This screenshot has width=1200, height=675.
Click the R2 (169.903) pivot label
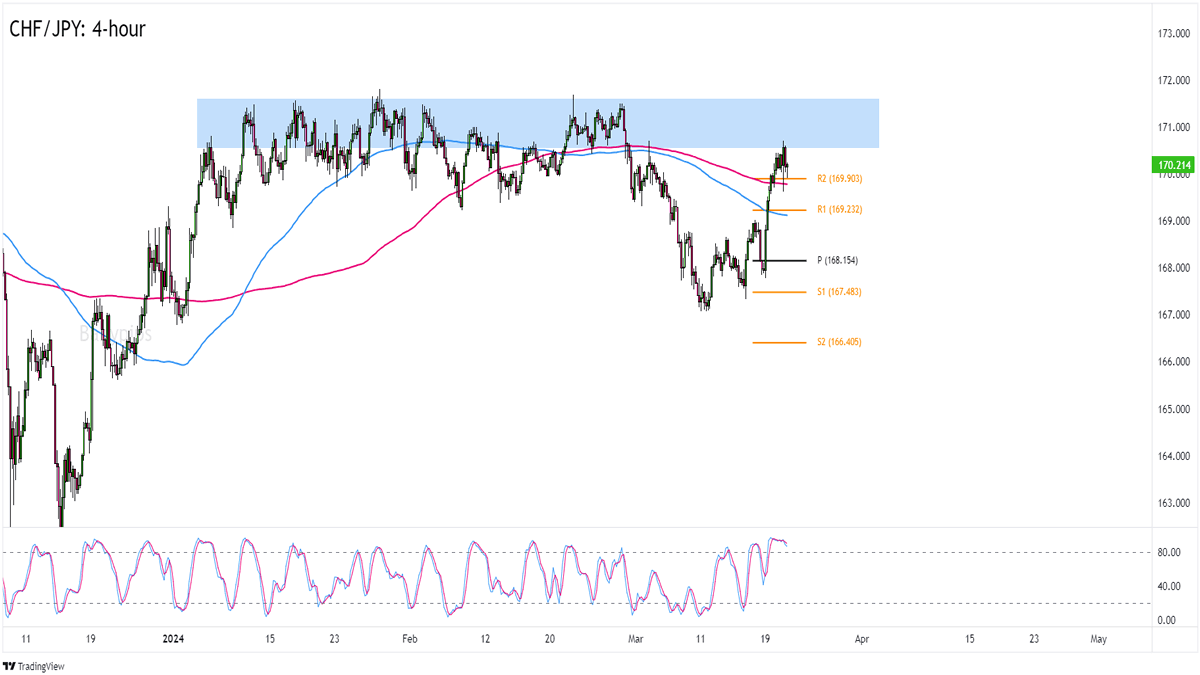tap(839, 179)
